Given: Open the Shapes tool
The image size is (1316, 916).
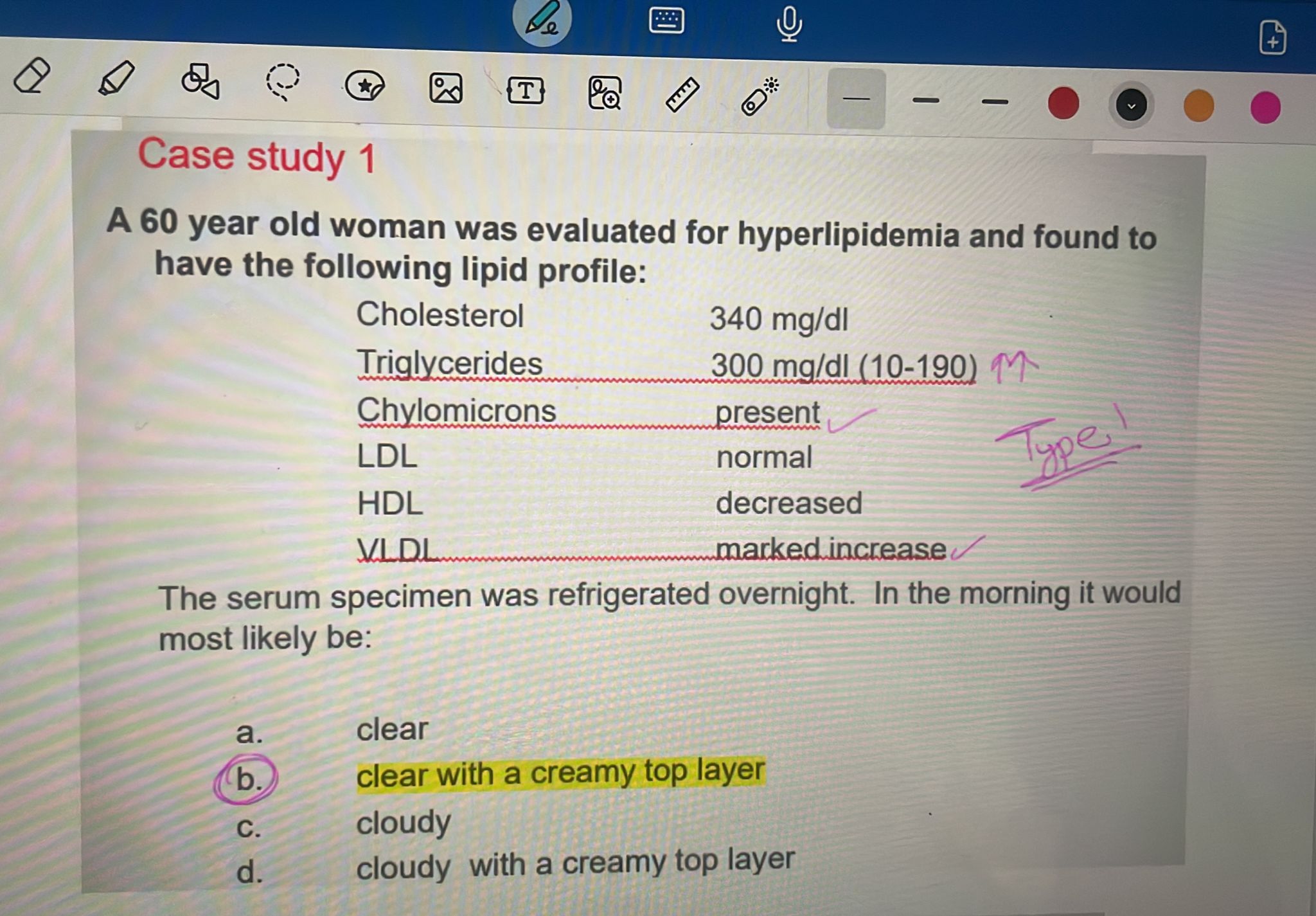Looking at the screenshot, I should [x=200, y=81].
